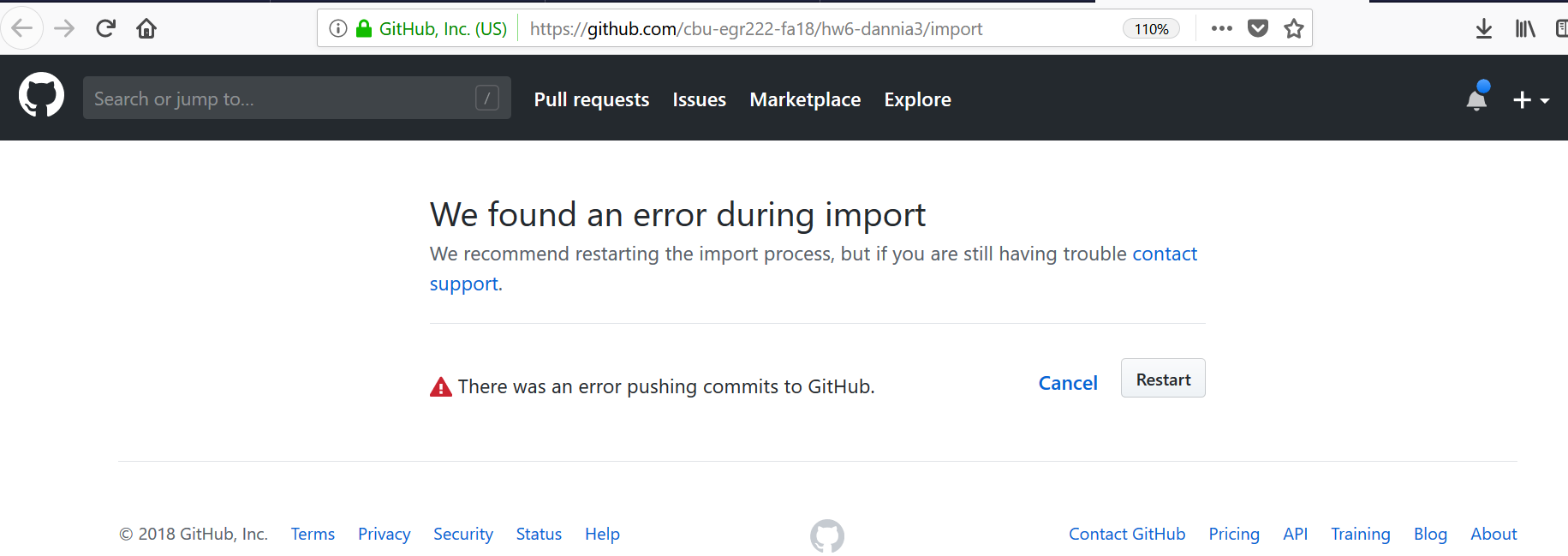Click the GitHub octocat logo
This screenshot has height=556, width=1568.
41,95
